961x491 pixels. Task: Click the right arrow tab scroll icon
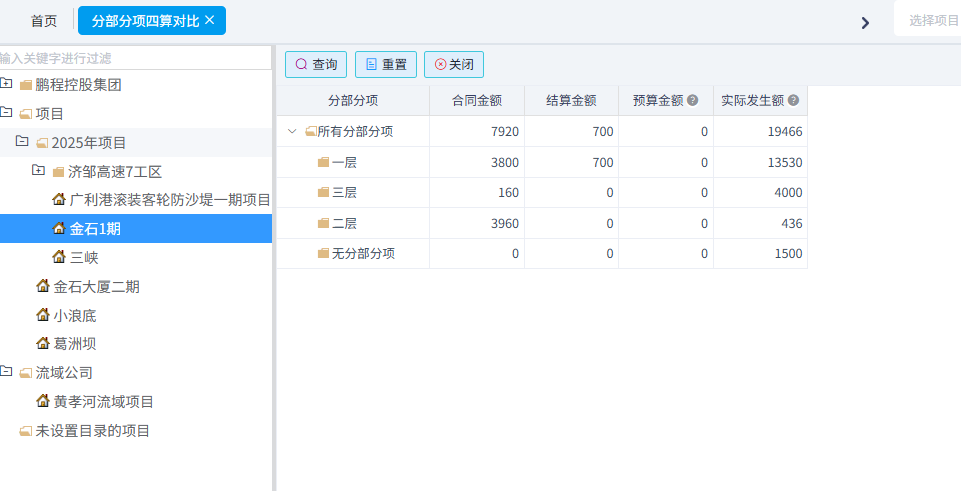coord(865,23)
